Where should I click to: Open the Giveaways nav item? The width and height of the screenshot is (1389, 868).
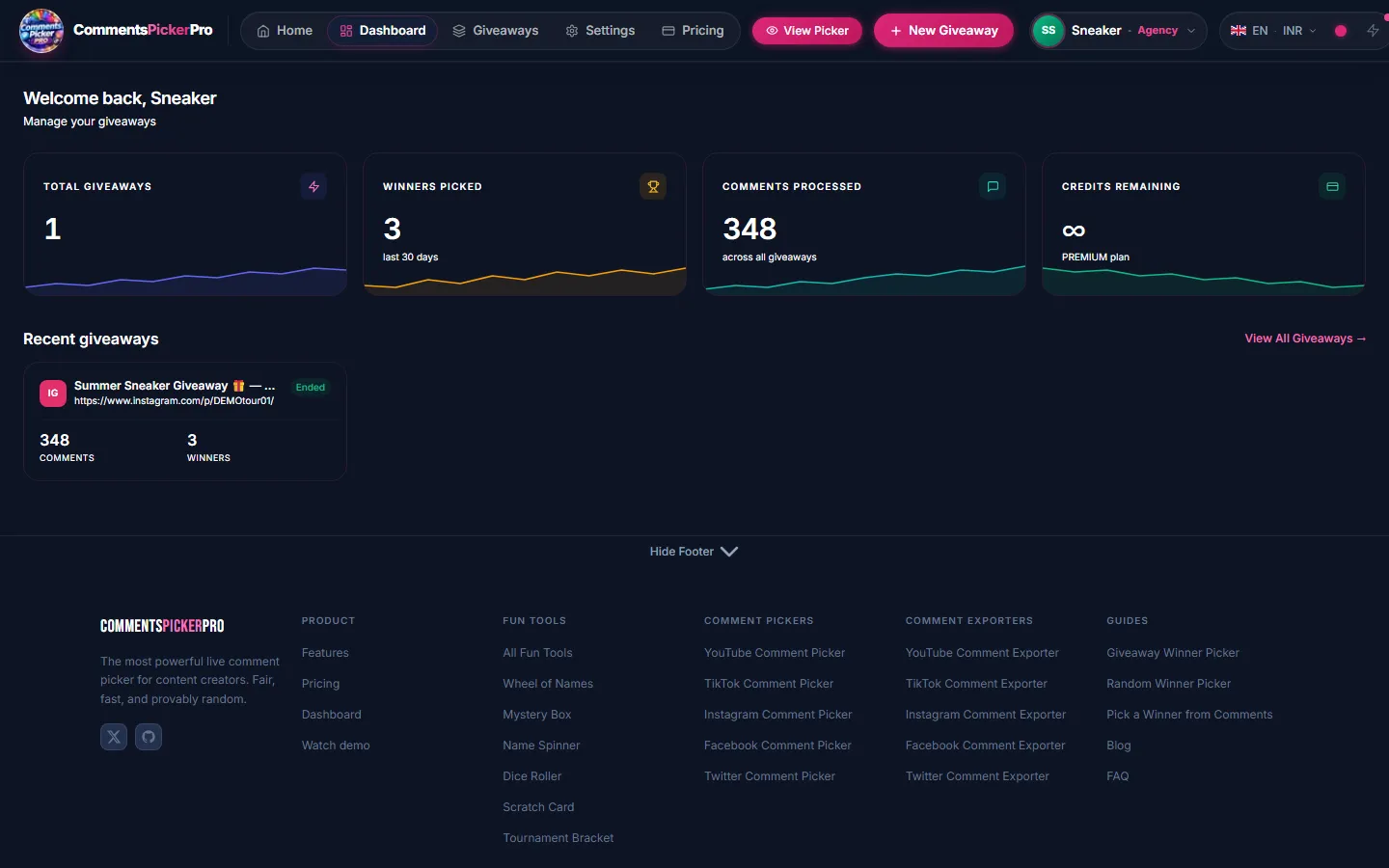(496, 30)
